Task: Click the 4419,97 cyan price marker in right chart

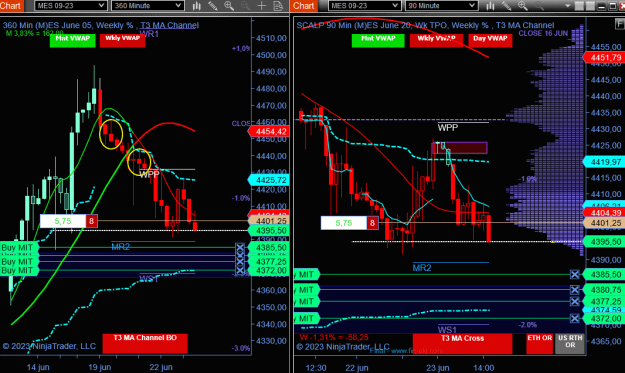Action: (x=604, y=162)
